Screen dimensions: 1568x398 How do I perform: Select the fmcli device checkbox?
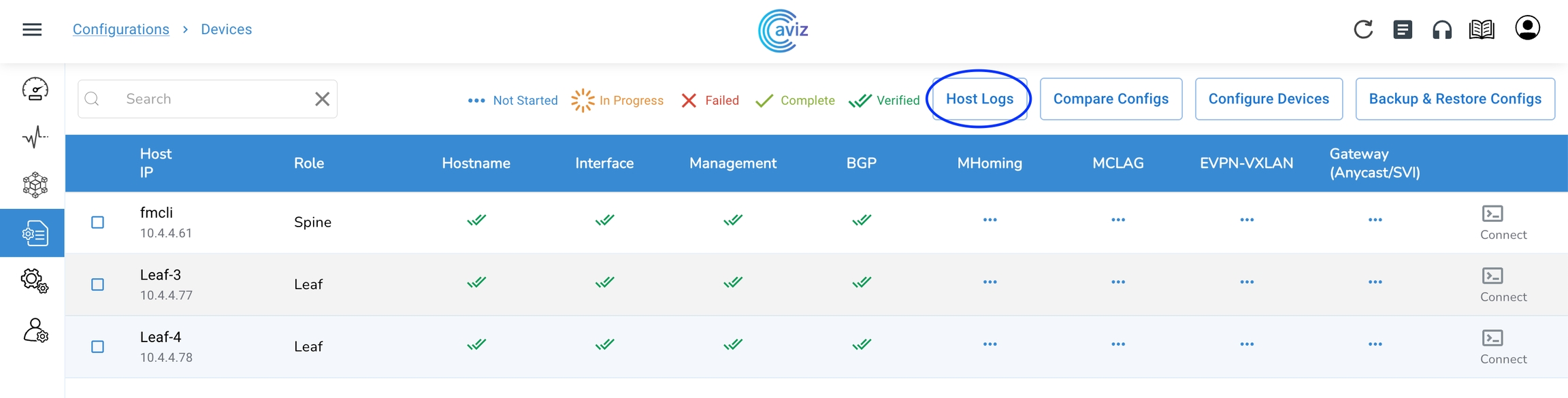click(98, 222)
